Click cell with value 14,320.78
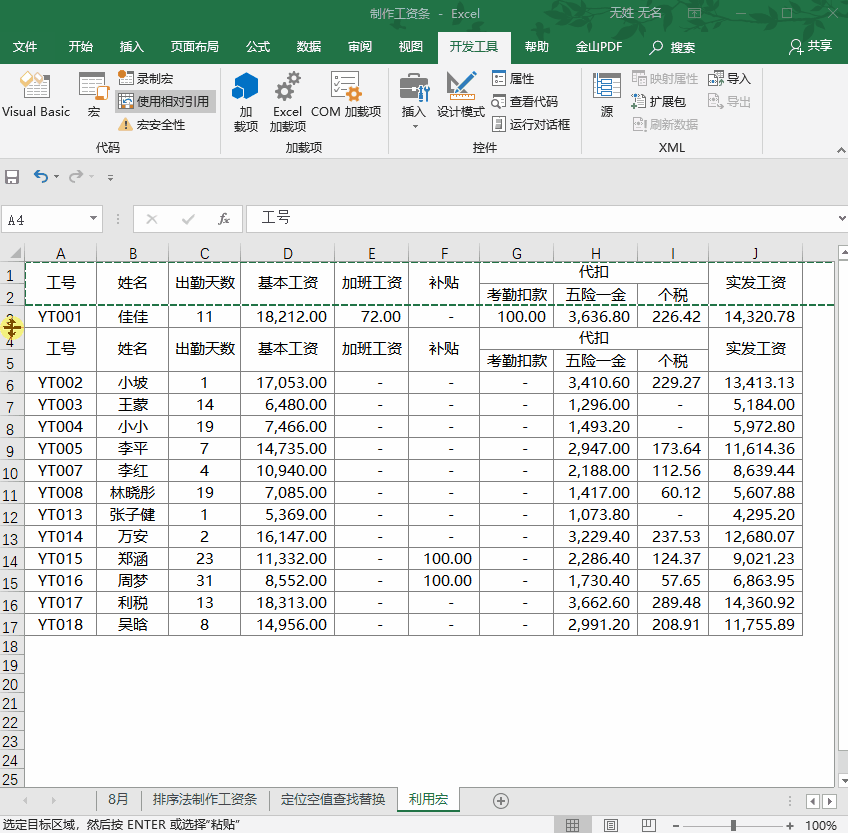The image size is (848, 833). click(x=755, y=316)
